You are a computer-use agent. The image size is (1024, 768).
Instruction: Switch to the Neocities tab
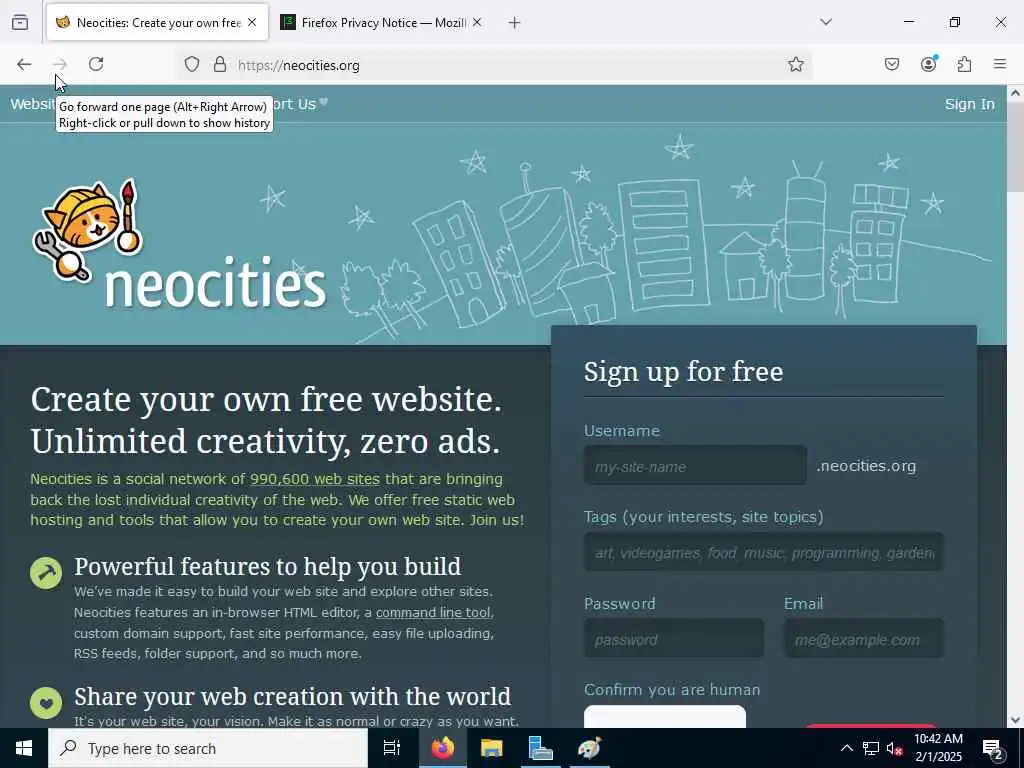[x=157, y=22]
